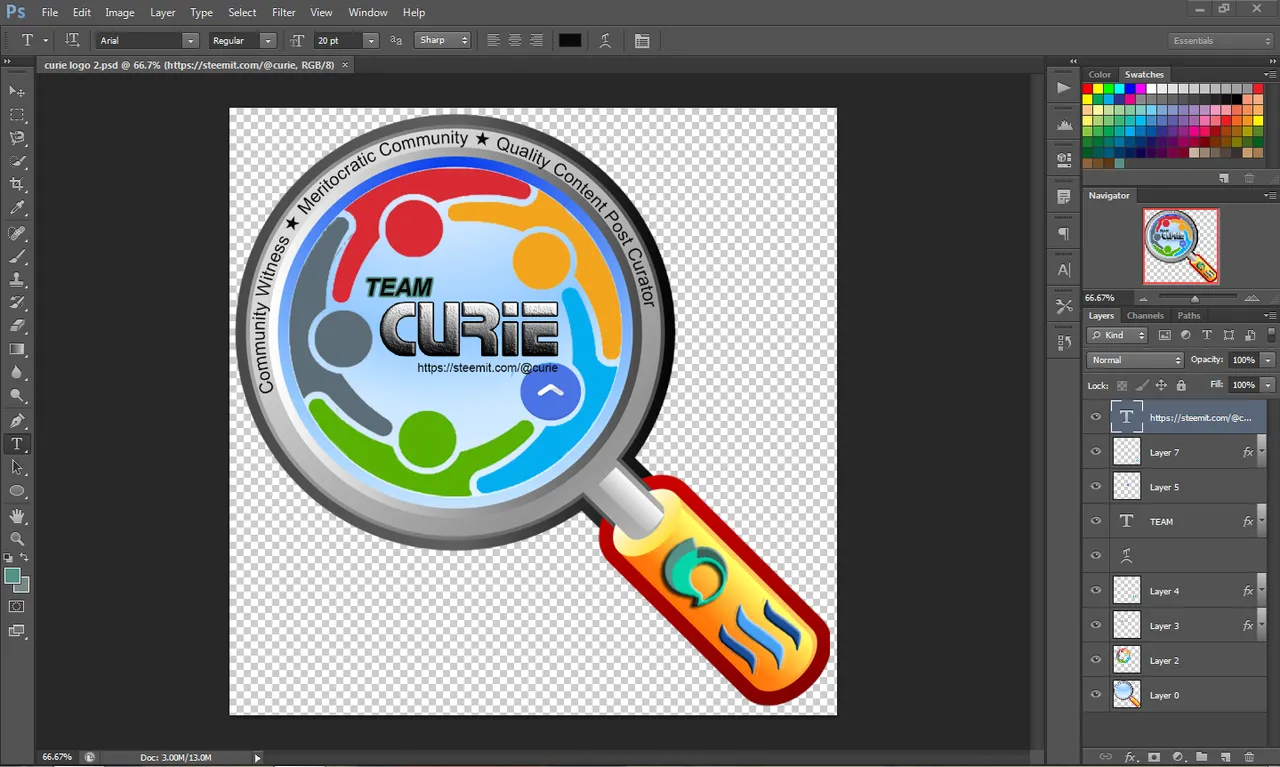The image size is (1280, 767).
Task: Open the Filter menu
Action: [284, 12]
